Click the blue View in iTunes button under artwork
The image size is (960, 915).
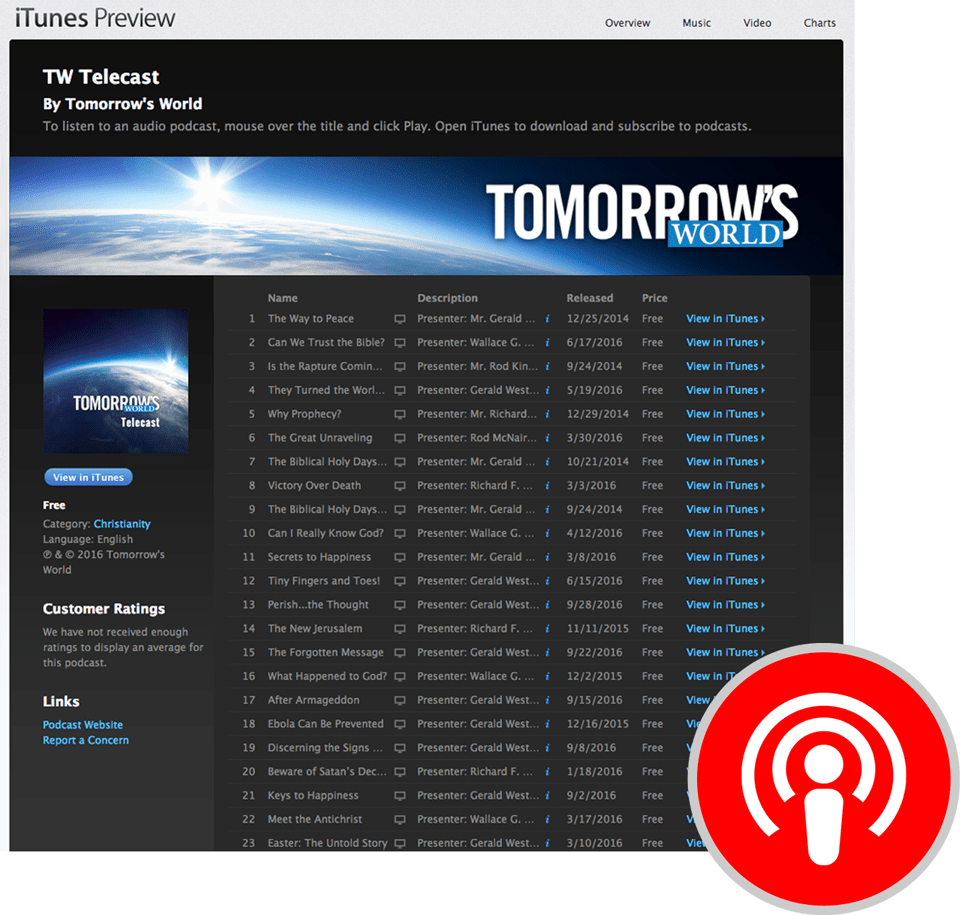(x=88, y=477)
